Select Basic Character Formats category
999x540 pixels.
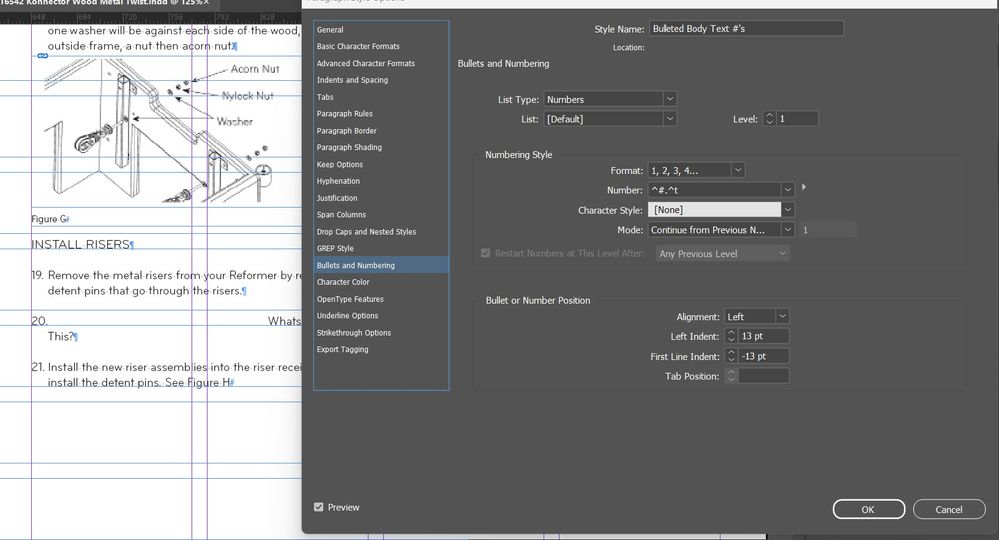381,46
